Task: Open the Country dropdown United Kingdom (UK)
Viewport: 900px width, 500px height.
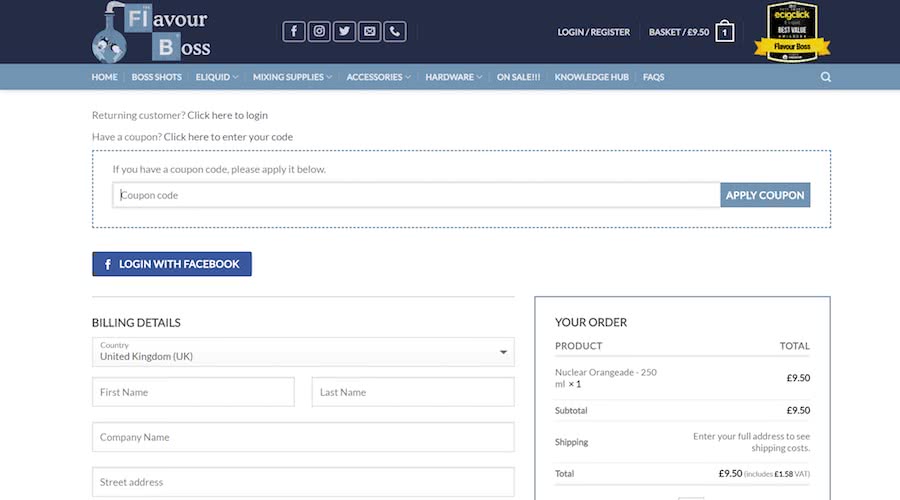Action: pos(303,352)
